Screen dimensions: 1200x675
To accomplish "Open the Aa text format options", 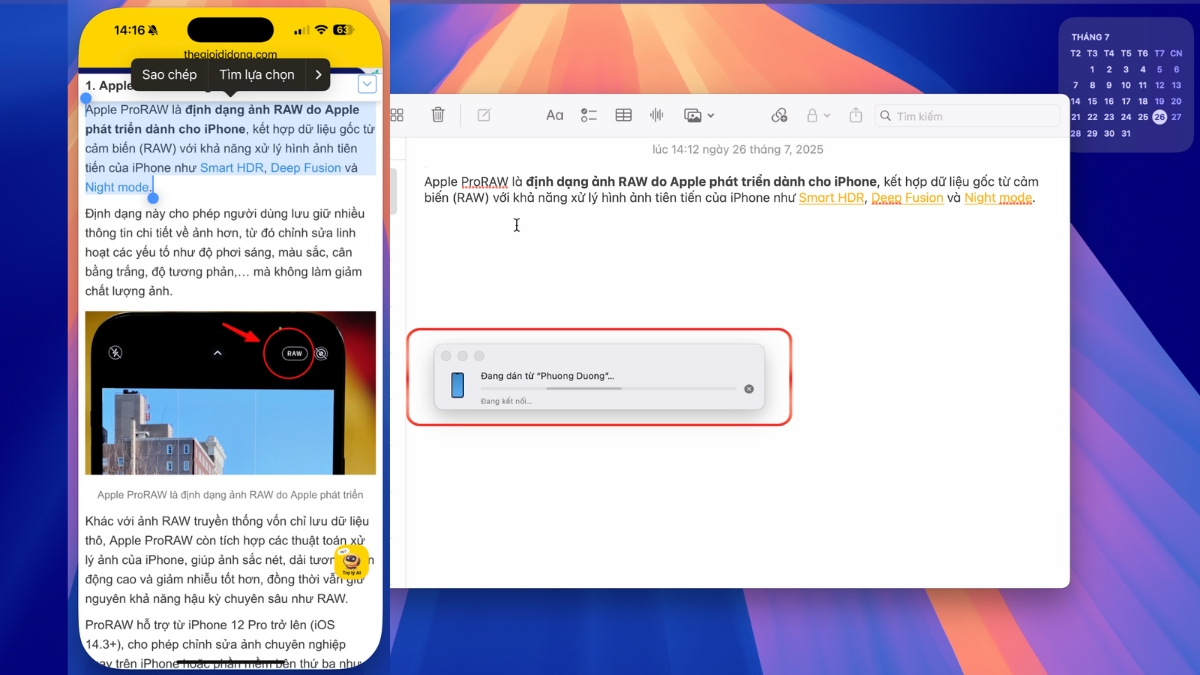I will click(554, 116).
